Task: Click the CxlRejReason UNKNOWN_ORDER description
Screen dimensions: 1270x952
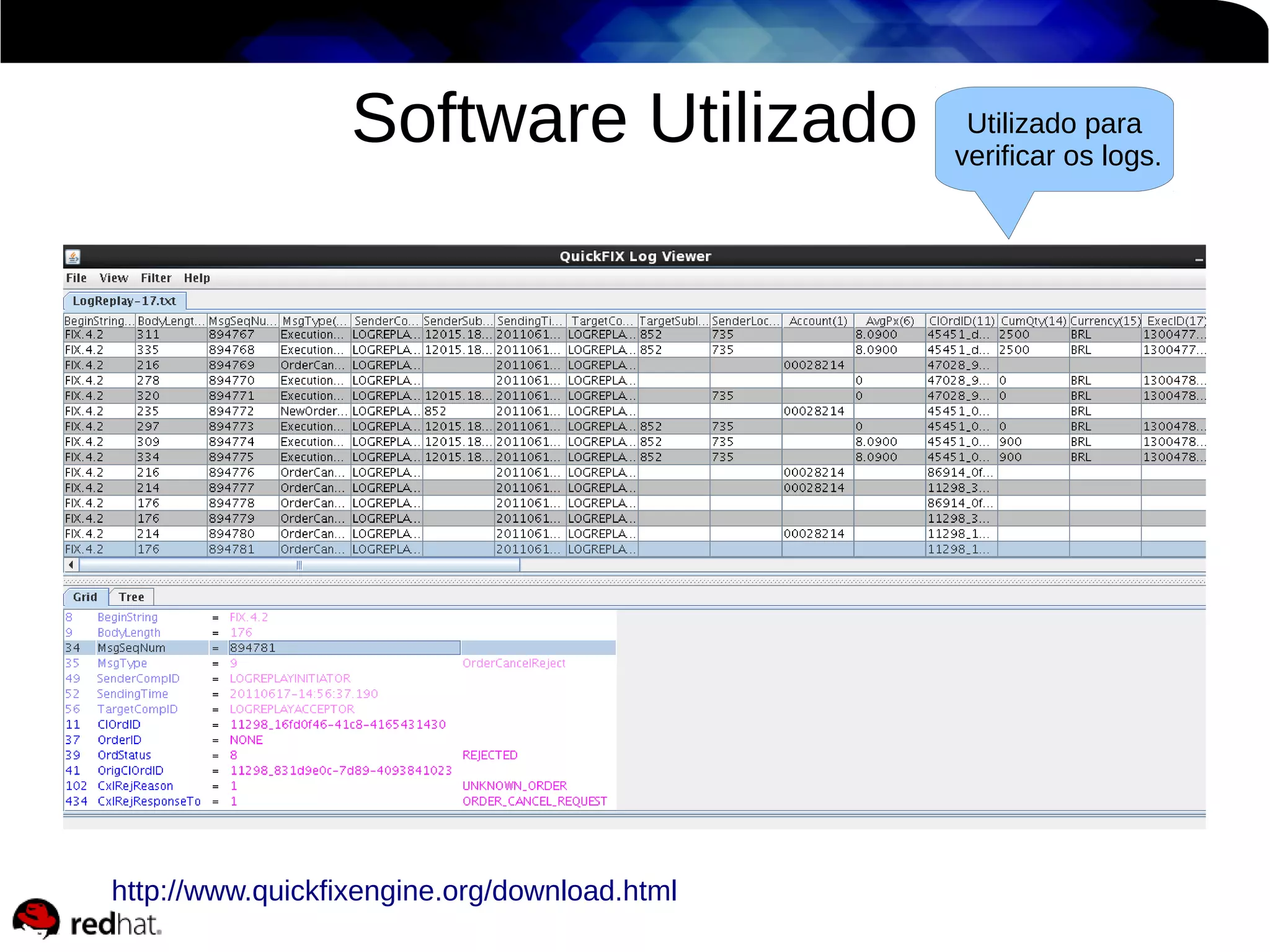Action: 515,786
